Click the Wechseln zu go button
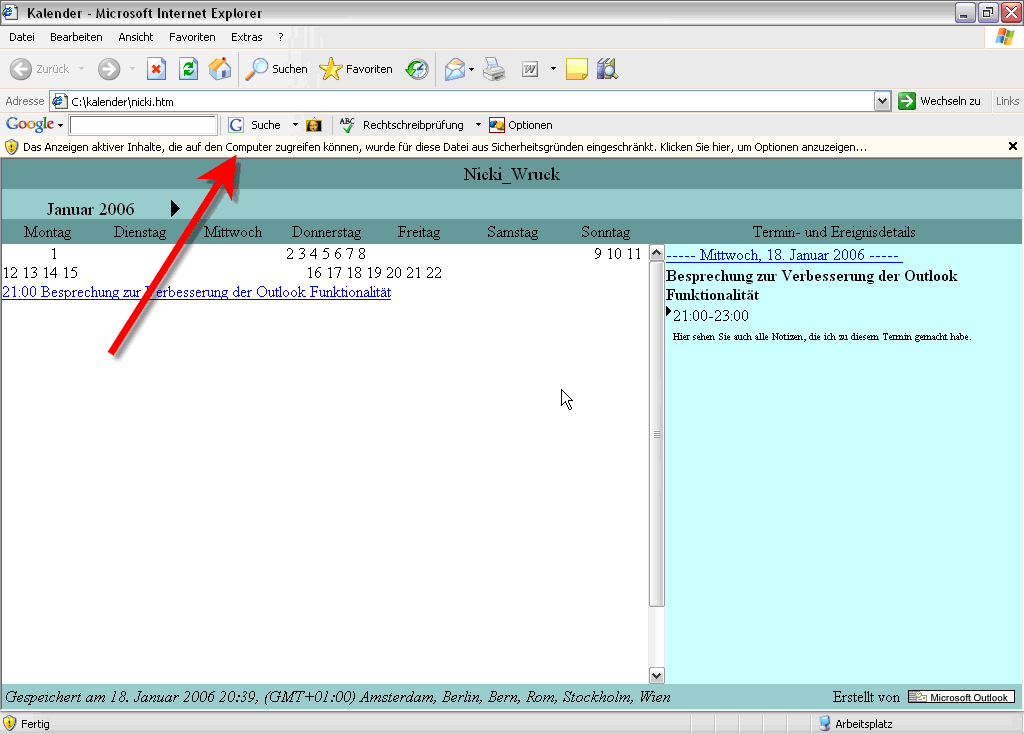Screen dimensions: 1024x734 click(x=940, y=101)
